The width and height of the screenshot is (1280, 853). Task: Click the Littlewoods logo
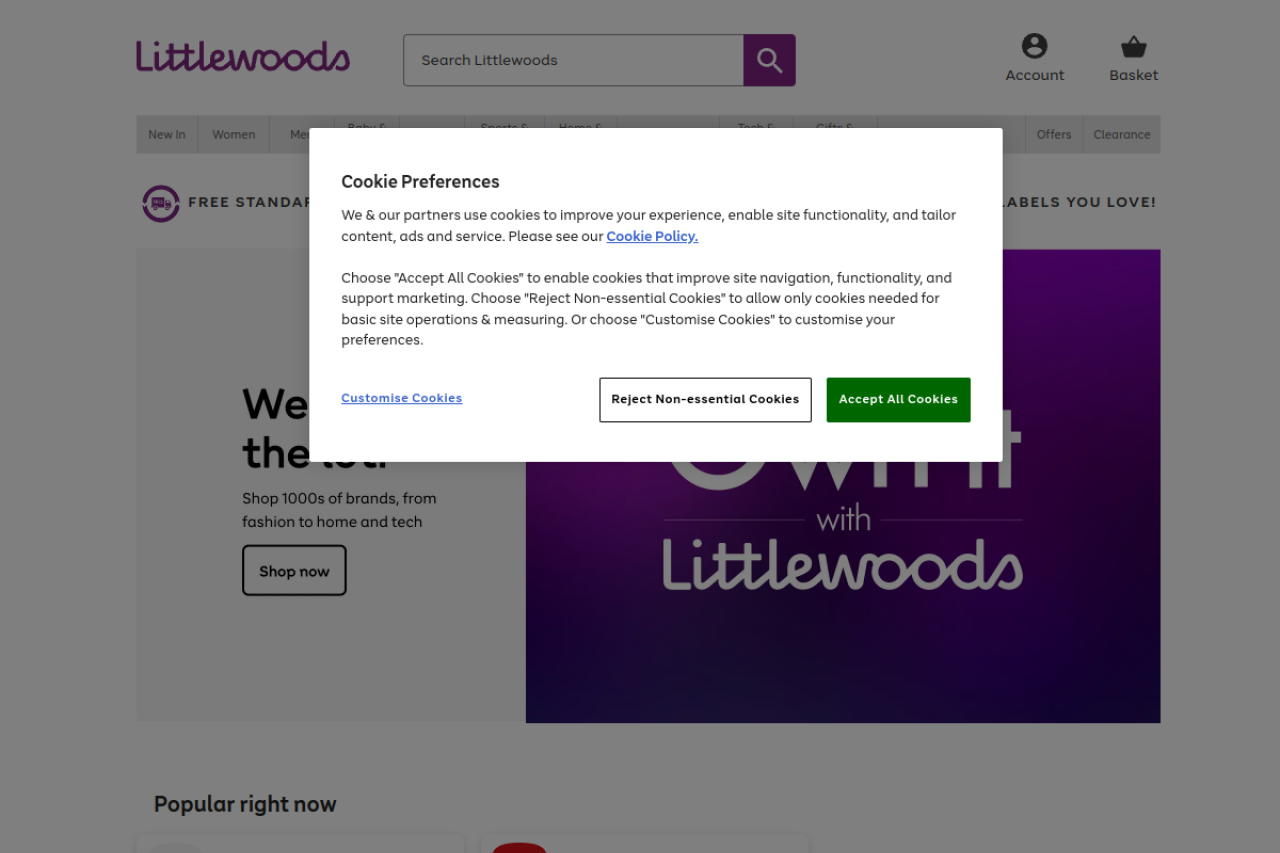coord(243,57)
